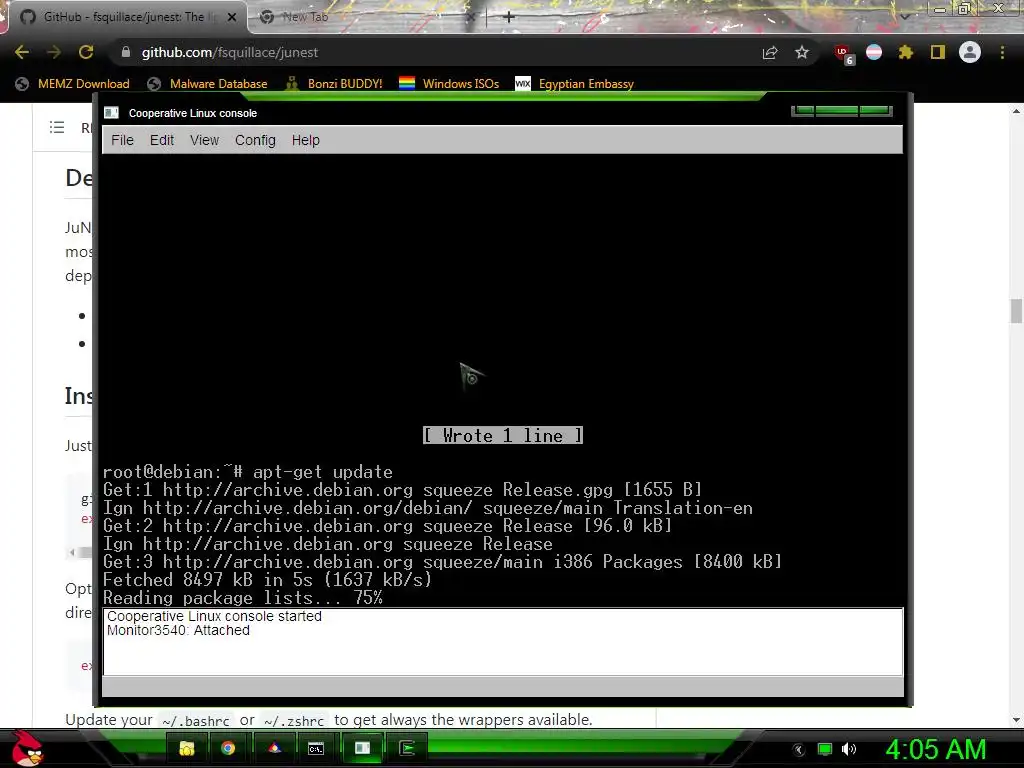Reload the GitHub page
Viewport: 1024px width, 768px height.
pyautogui.click(x=86, y=52)
